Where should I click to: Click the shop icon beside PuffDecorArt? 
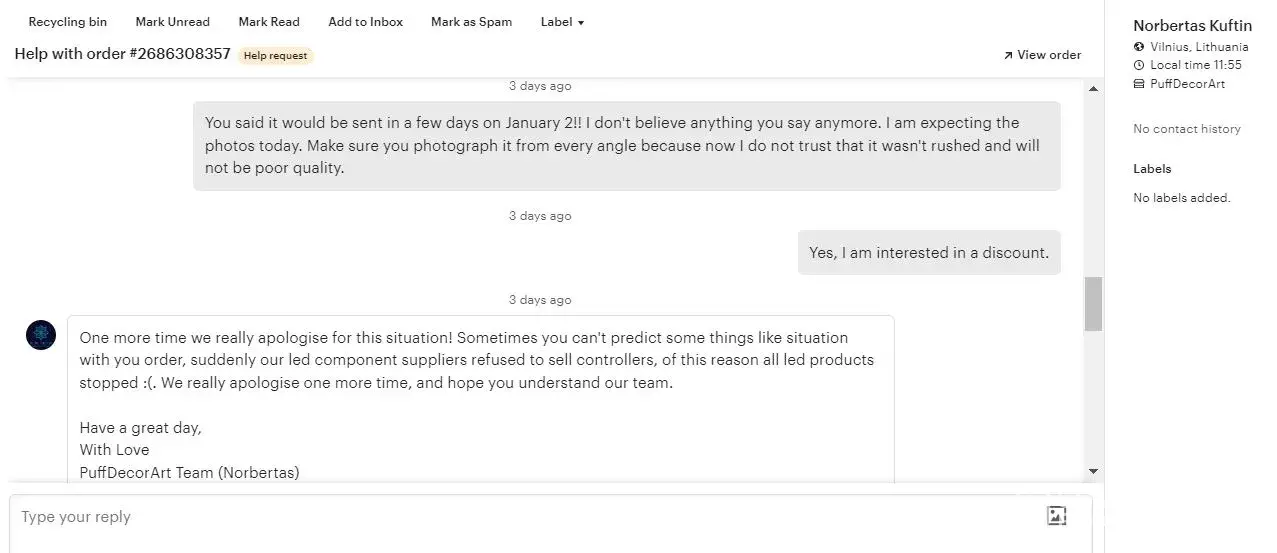(x=1139, y=84)
